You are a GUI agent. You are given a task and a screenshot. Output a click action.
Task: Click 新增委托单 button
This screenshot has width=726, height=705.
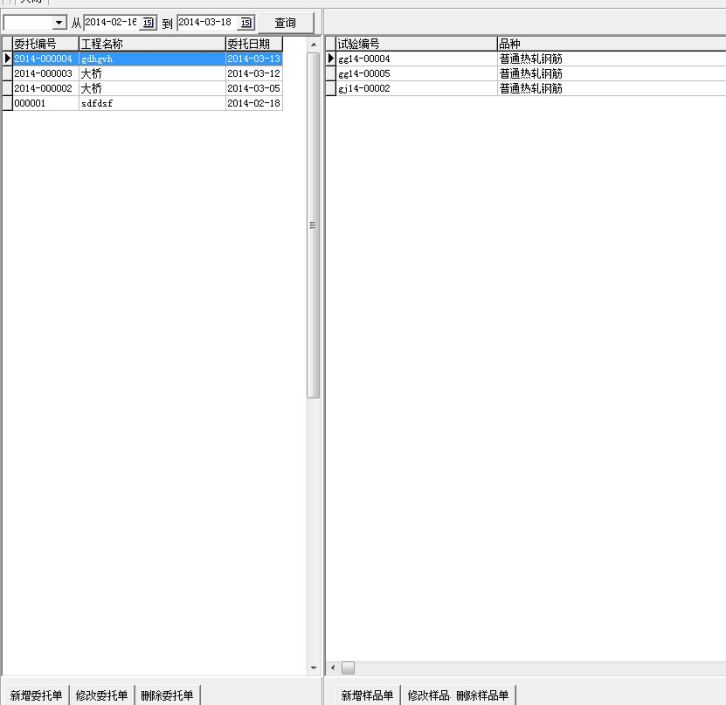[36, 695]
